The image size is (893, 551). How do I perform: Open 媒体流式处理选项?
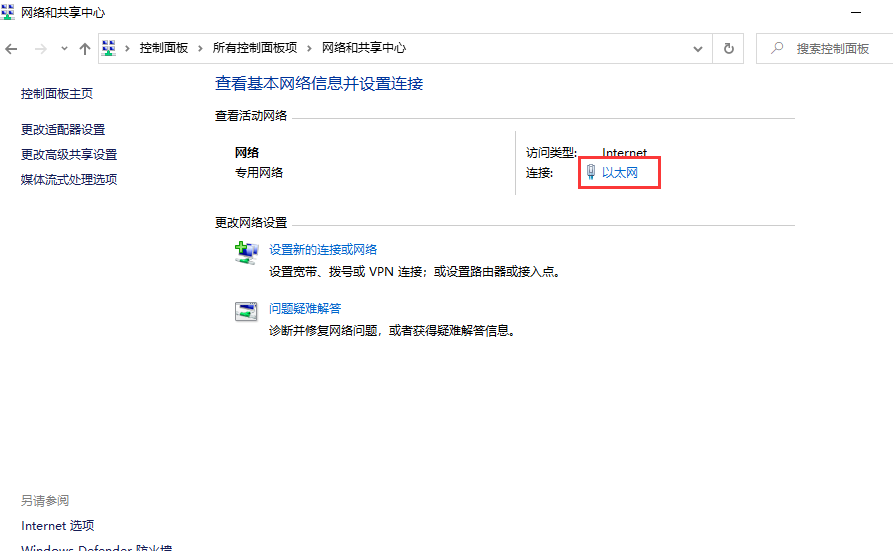coord(69,179)
